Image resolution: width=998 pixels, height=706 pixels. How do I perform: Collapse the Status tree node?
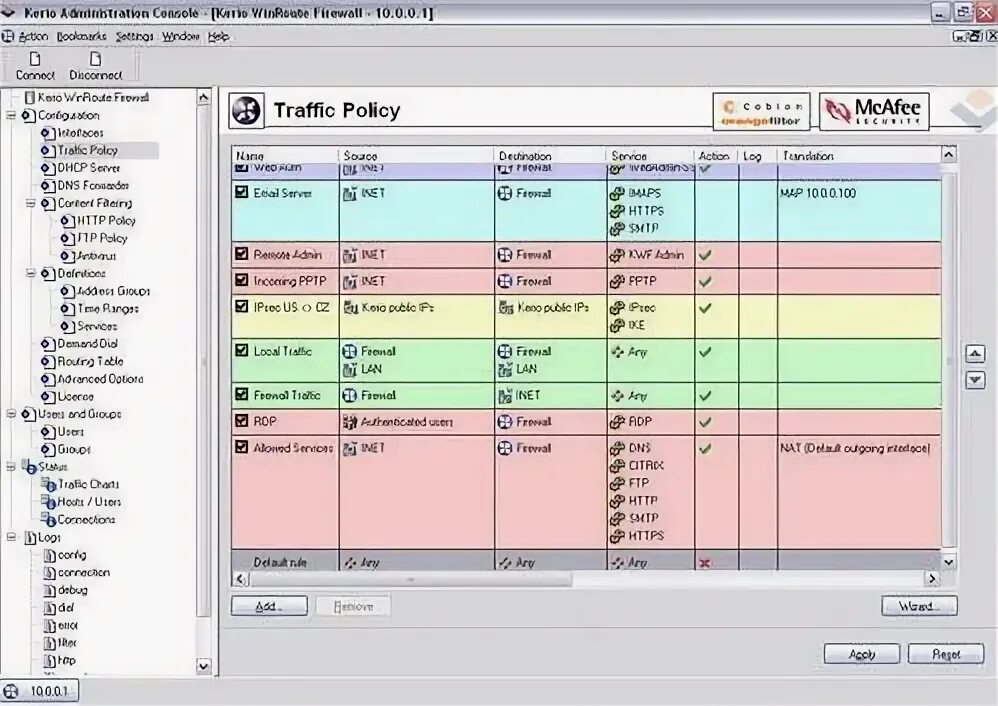[x=11, y=467]
